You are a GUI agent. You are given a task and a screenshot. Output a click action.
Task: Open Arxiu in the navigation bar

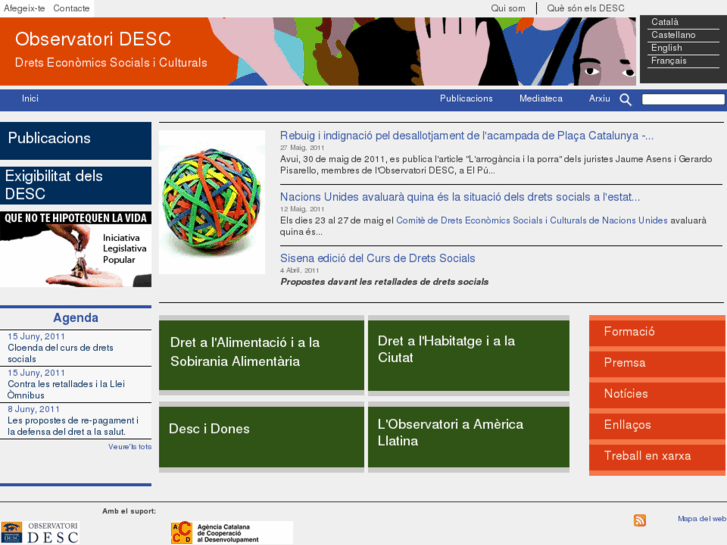pos(599,98)
